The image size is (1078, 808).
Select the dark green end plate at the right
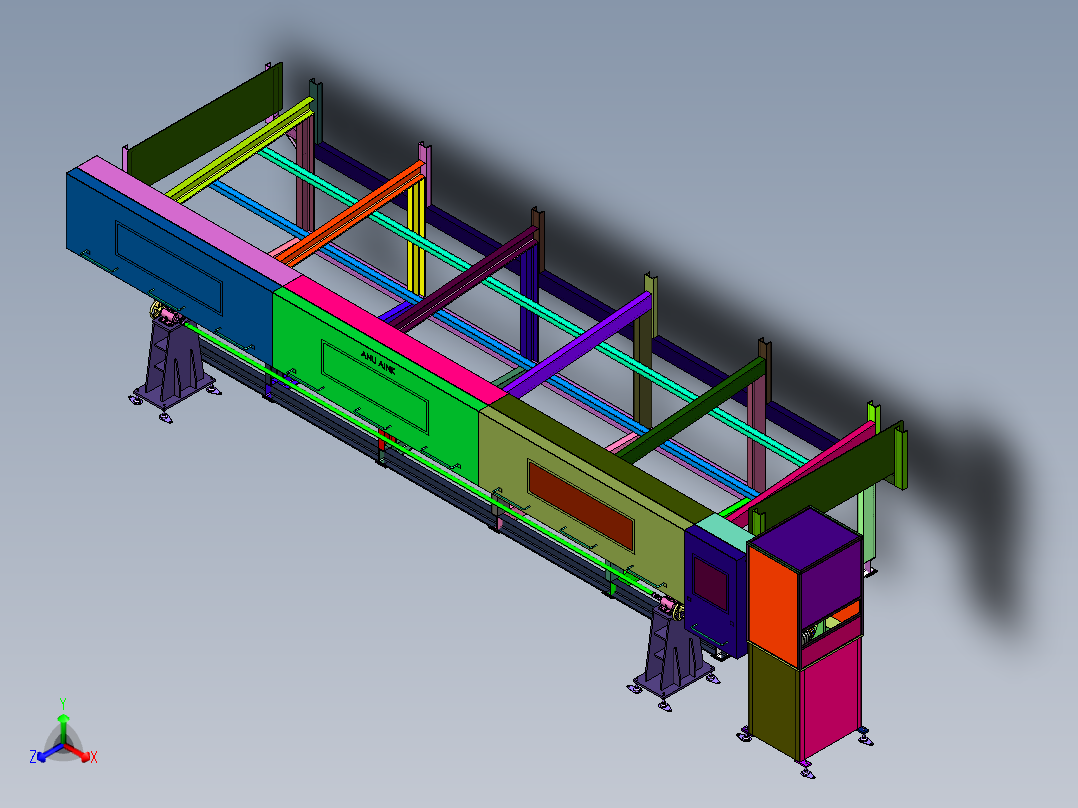pos(828,474)
